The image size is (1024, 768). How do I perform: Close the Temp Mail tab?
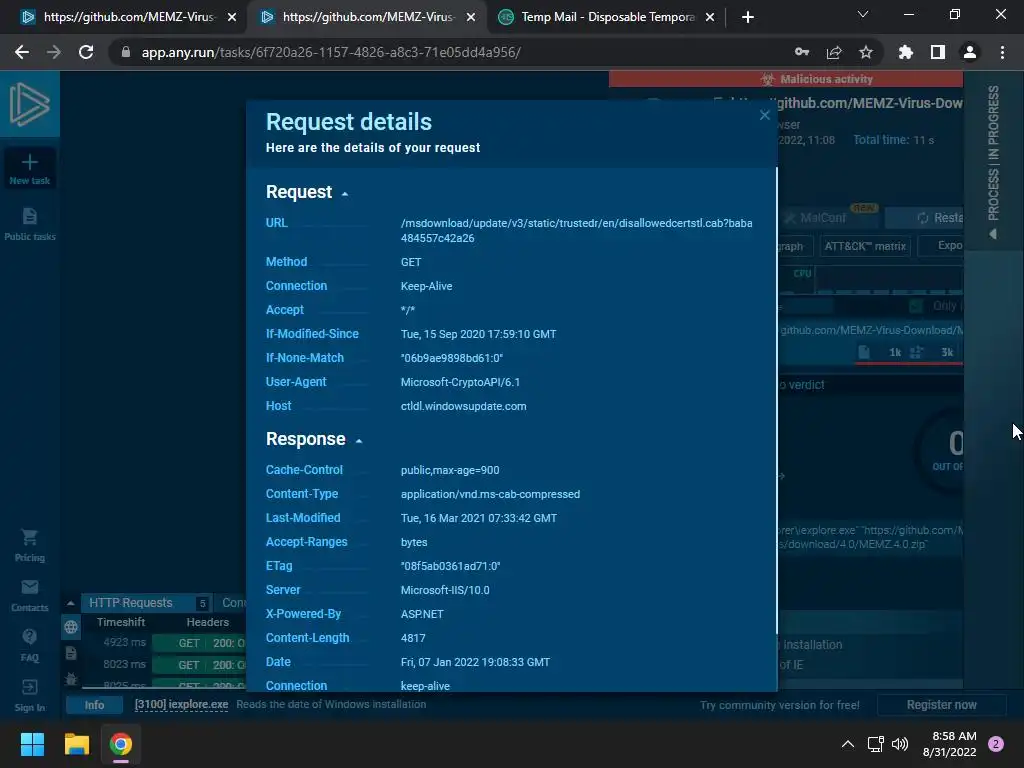coord(710,17)
